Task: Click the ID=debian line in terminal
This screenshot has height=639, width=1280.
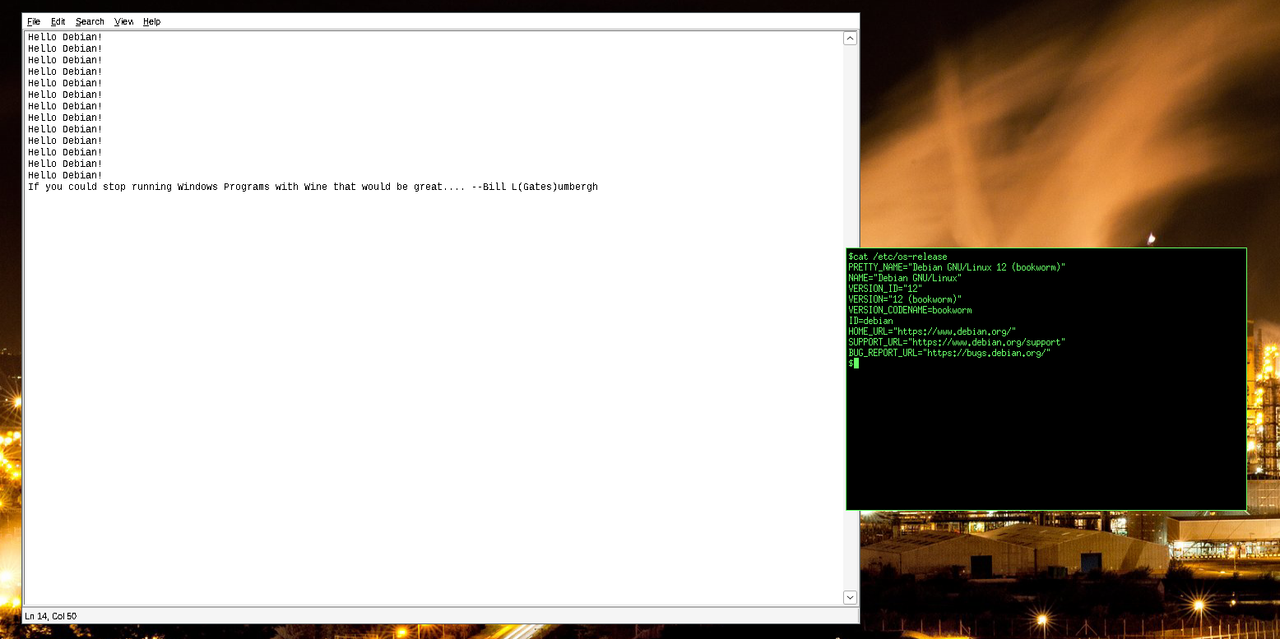Action: tap(870, 321)
